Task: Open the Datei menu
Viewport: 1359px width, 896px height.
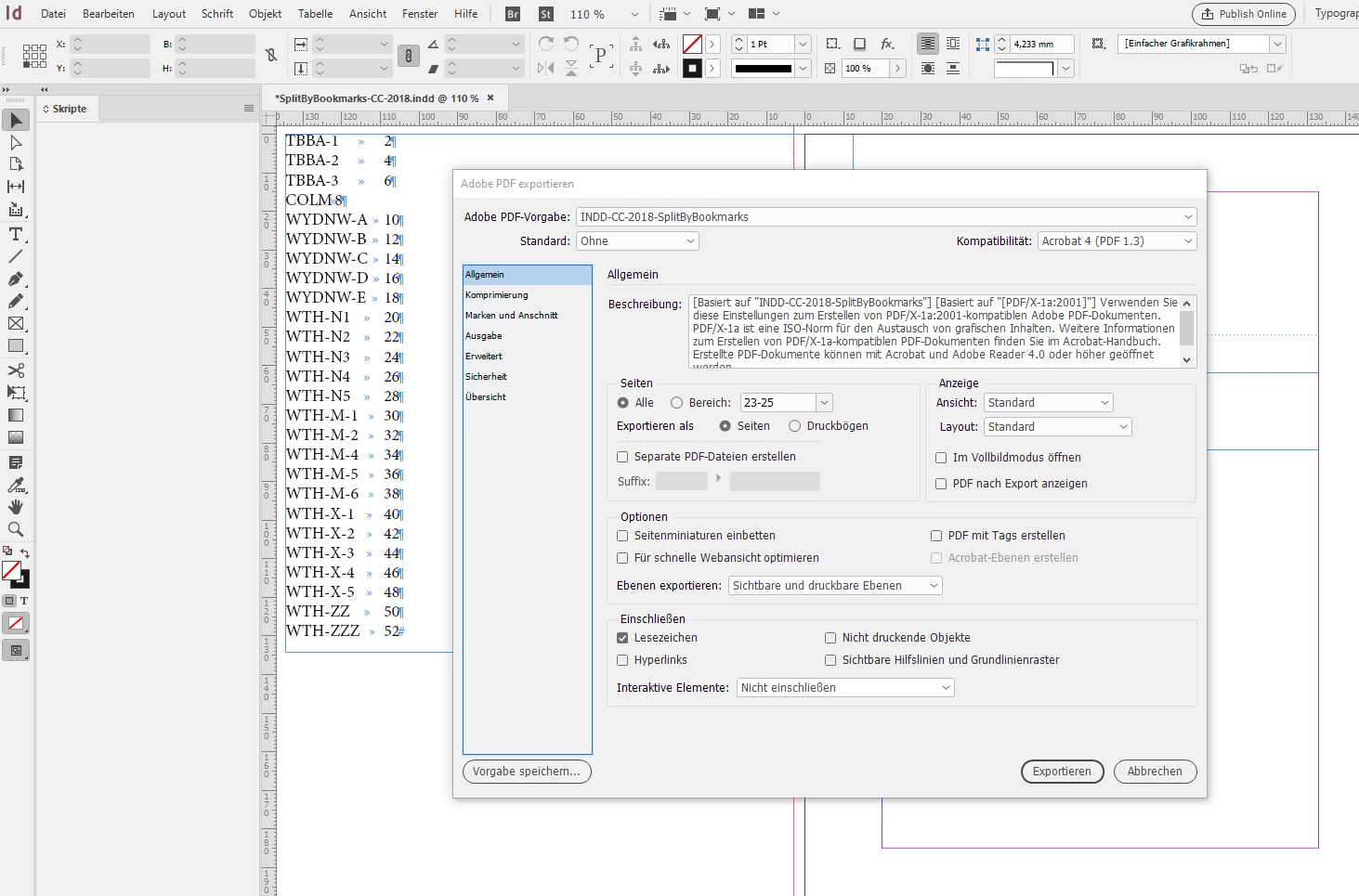Action: (x=53, y=14)
